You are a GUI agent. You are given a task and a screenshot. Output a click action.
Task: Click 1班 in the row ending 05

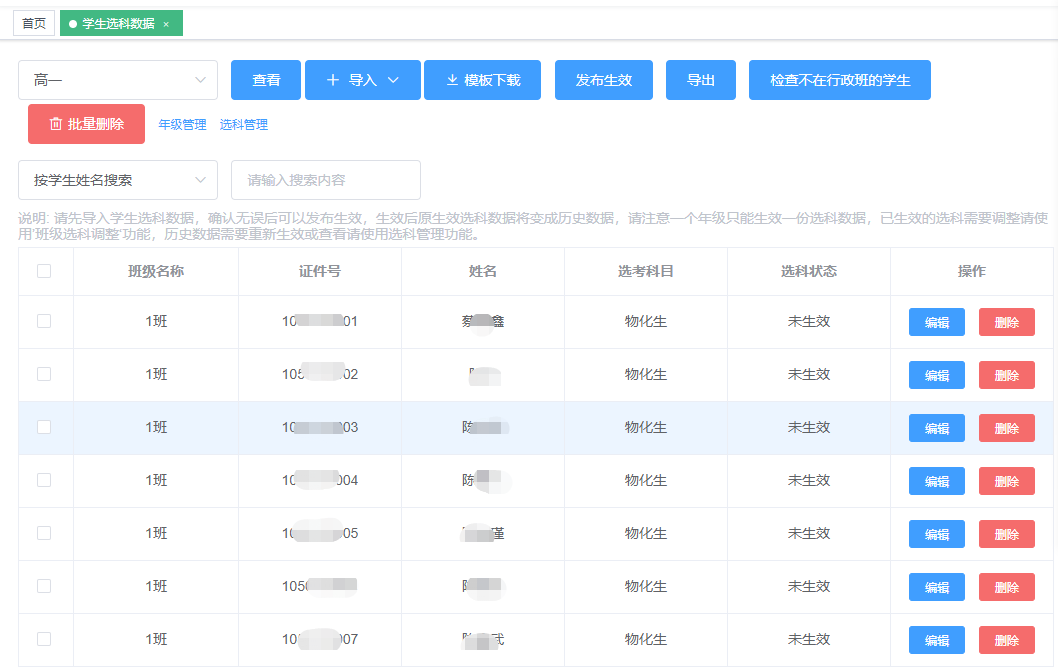point(156,533)
